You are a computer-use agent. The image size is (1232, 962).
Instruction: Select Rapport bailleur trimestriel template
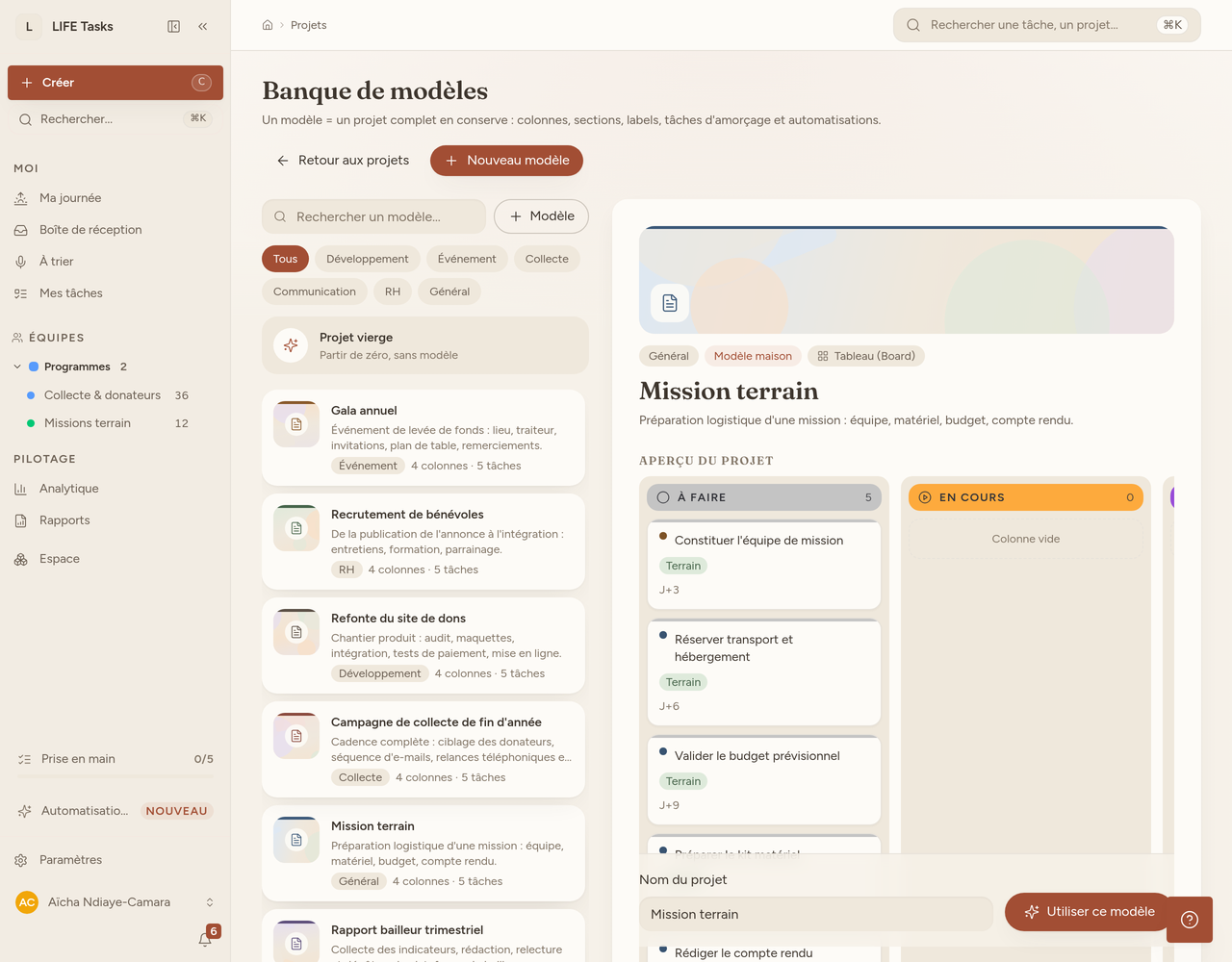pyautogui.click(x=423, y=936)
